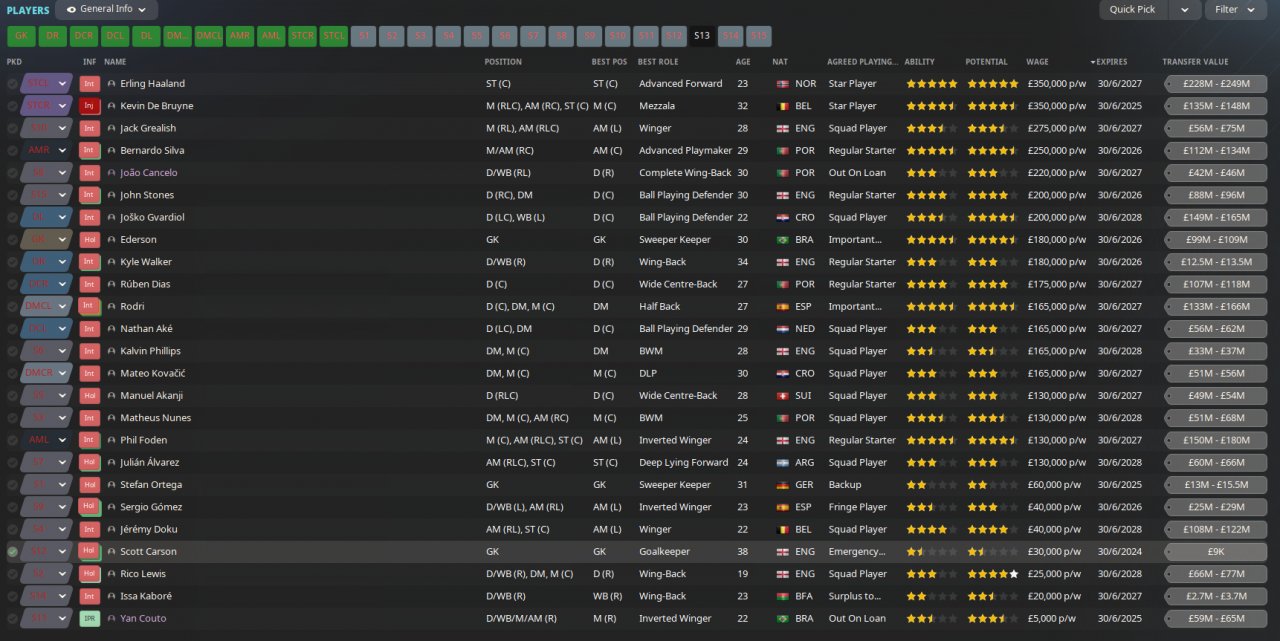The width and height of the screenshot is (1280, 641).
Task: Click Scott Carson's £9K transfer value button
Action: (1216, 552)
